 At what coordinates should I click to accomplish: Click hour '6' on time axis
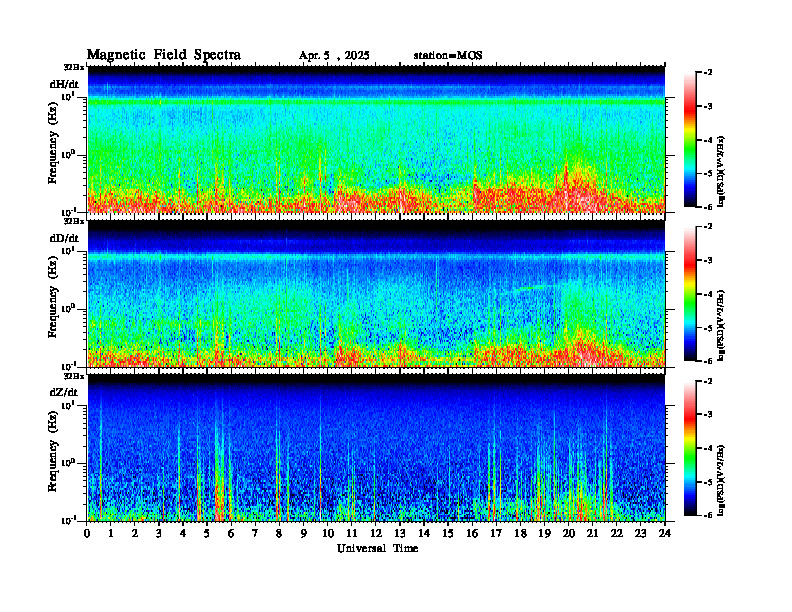pos(231,533)
